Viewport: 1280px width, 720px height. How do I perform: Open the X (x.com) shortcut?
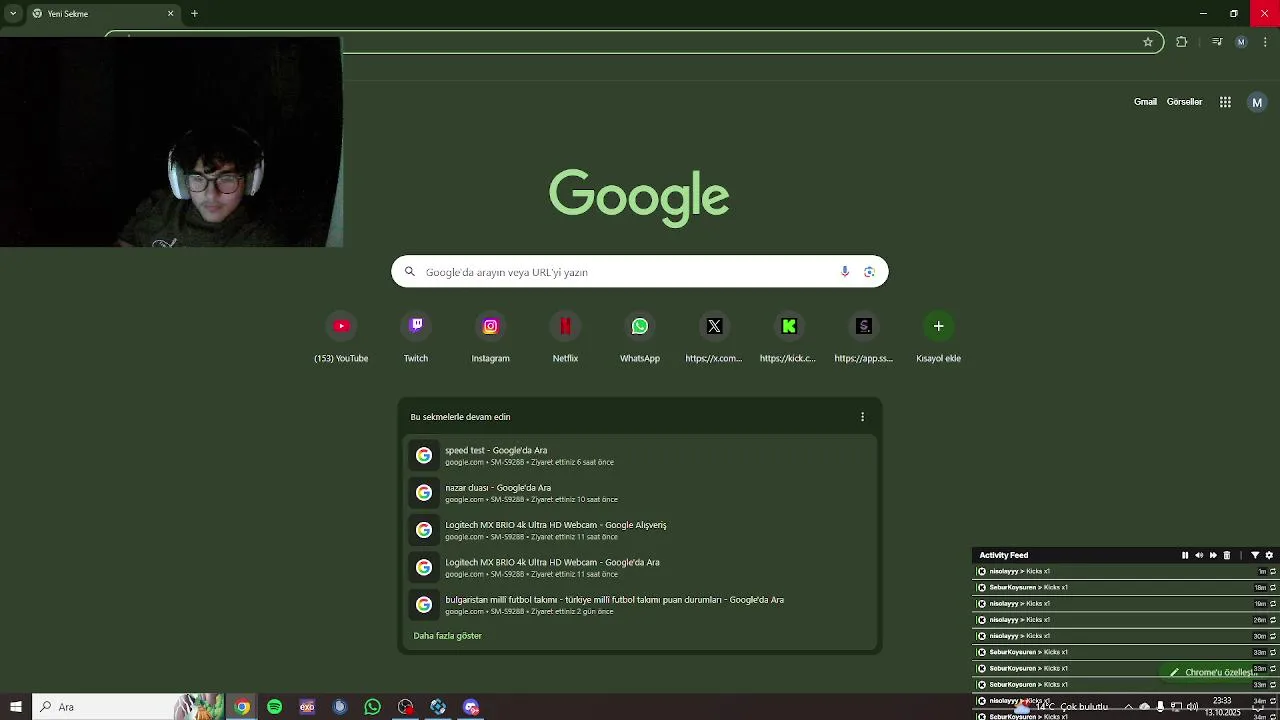tap(714, 338)
